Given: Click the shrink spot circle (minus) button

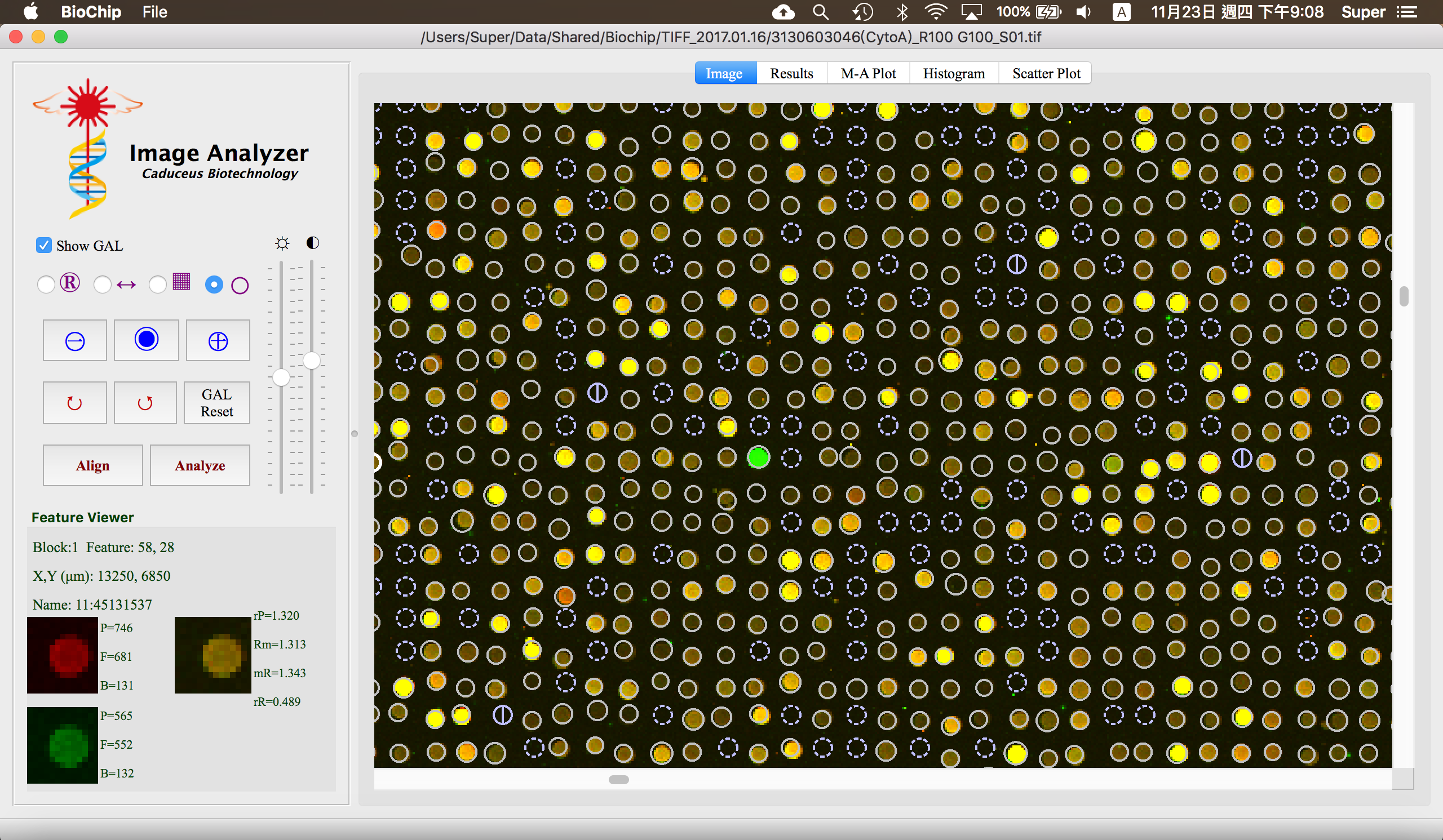Looking at the screenshot, I should coord(74,341).
